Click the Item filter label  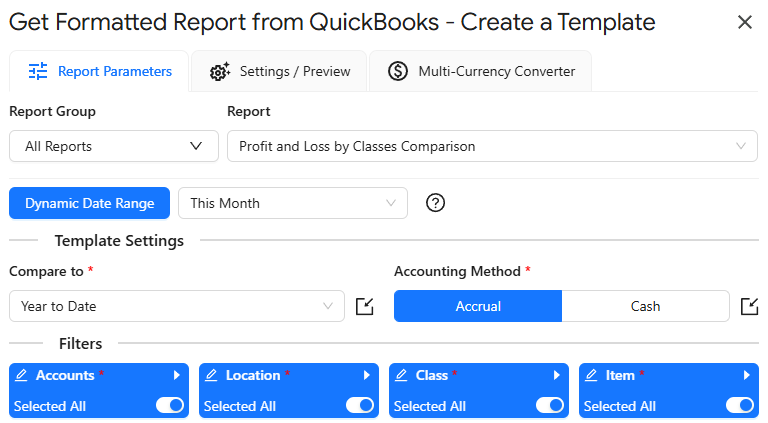point(620,376)
